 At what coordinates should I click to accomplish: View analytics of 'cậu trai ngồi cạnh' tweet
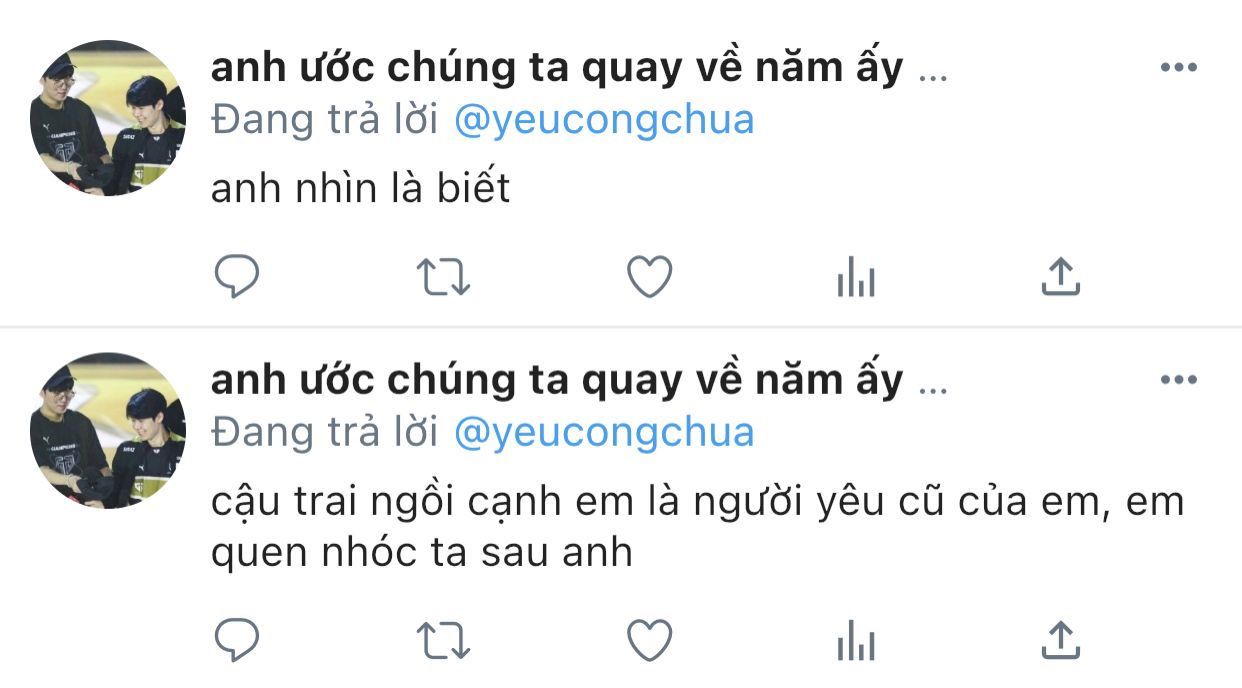pyautogui.click(x=856, y=640)
